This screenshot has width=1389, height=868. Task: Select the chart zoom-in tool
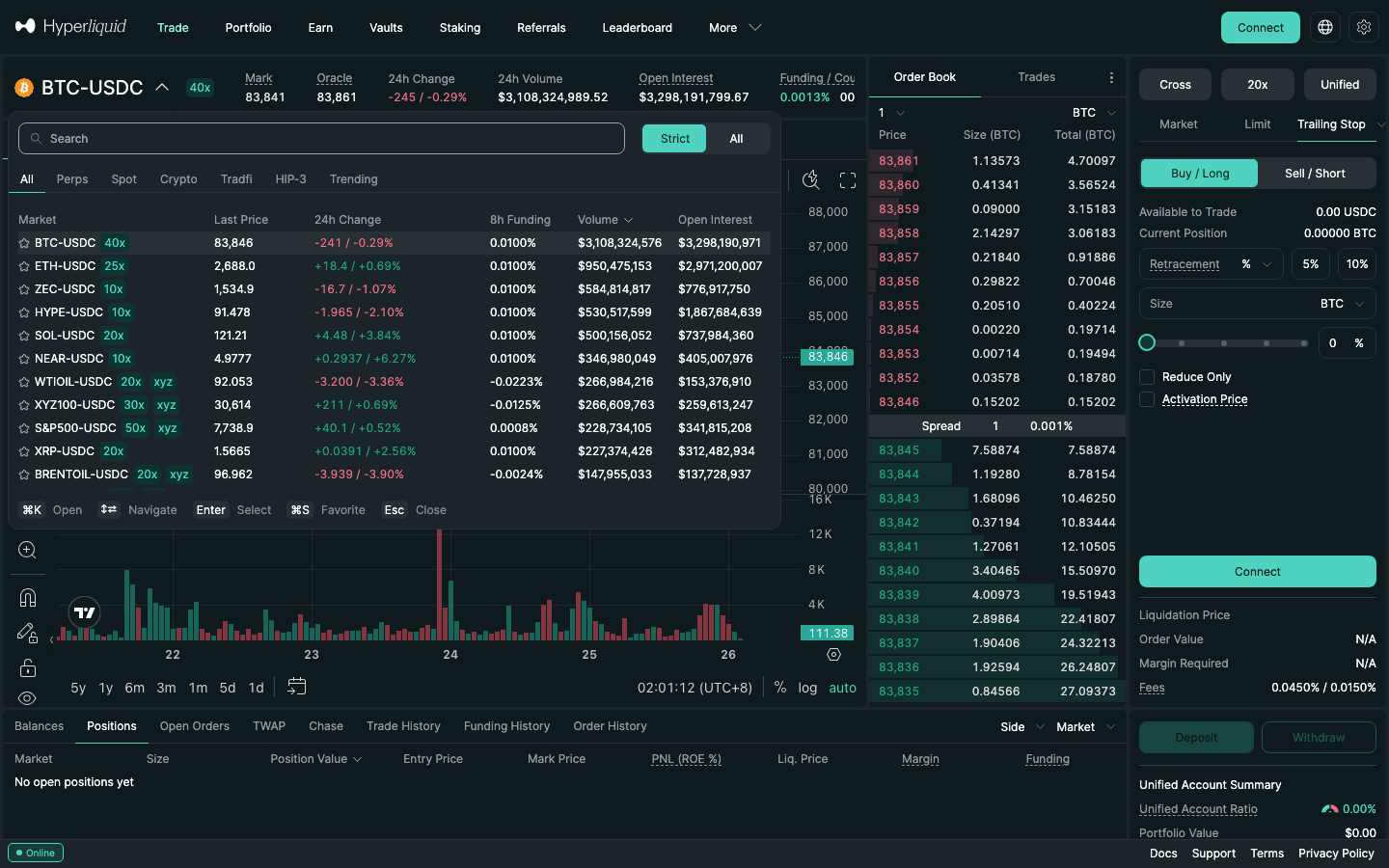[x=27, y=550]
